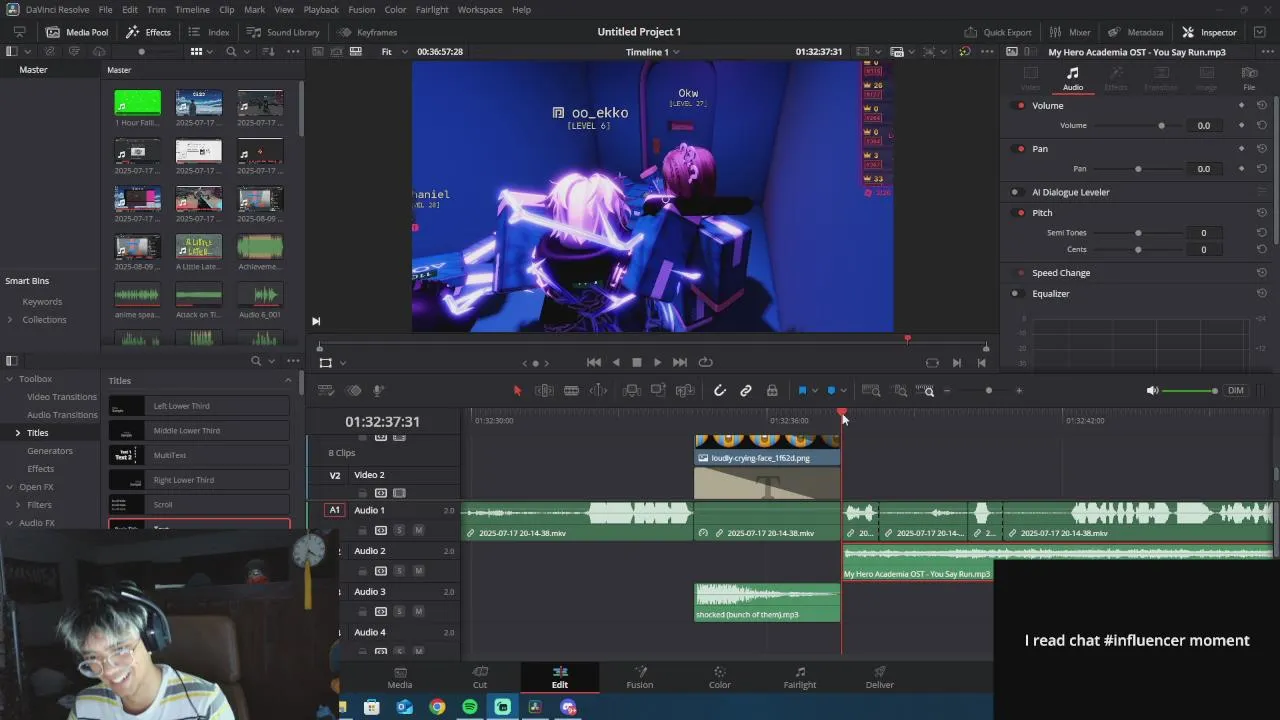Screen dimensions: 1280x720
Task: Click Quick Export button
Action: click(x=997, y=32)
